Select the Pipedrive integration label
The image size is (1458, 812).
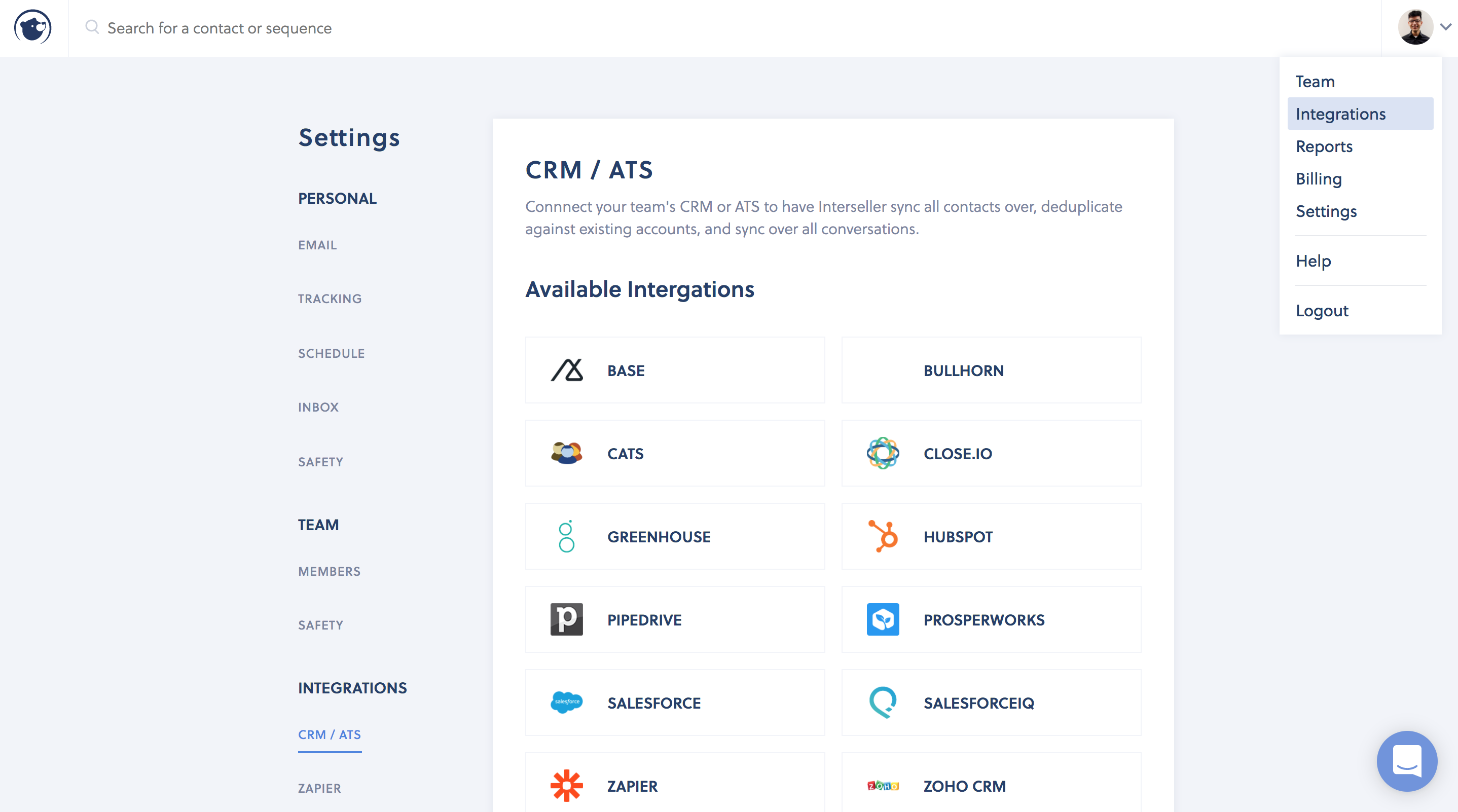(644, 619)
